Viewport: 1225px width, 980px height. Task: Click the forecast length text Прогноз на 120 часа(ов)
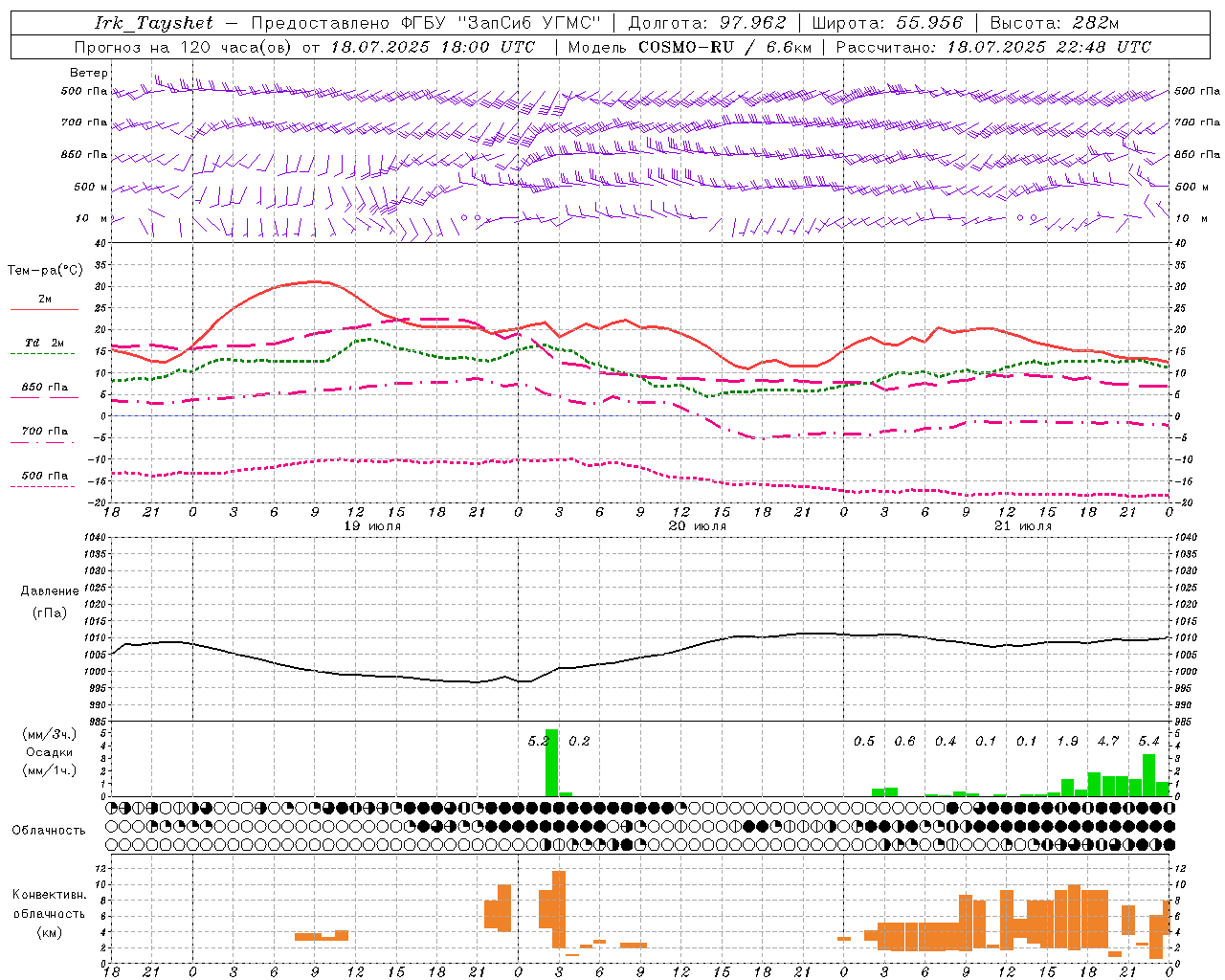coord(184,47)
